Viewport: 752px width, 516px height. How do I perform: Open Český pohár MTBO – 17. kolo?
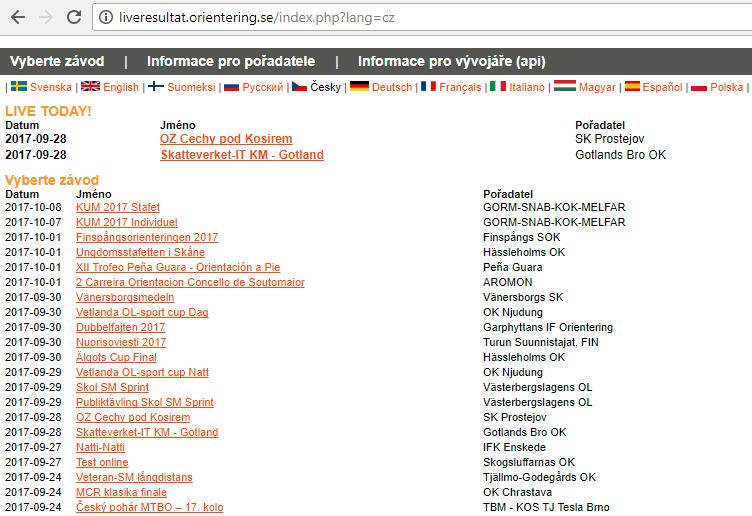(x=150, y=507)
